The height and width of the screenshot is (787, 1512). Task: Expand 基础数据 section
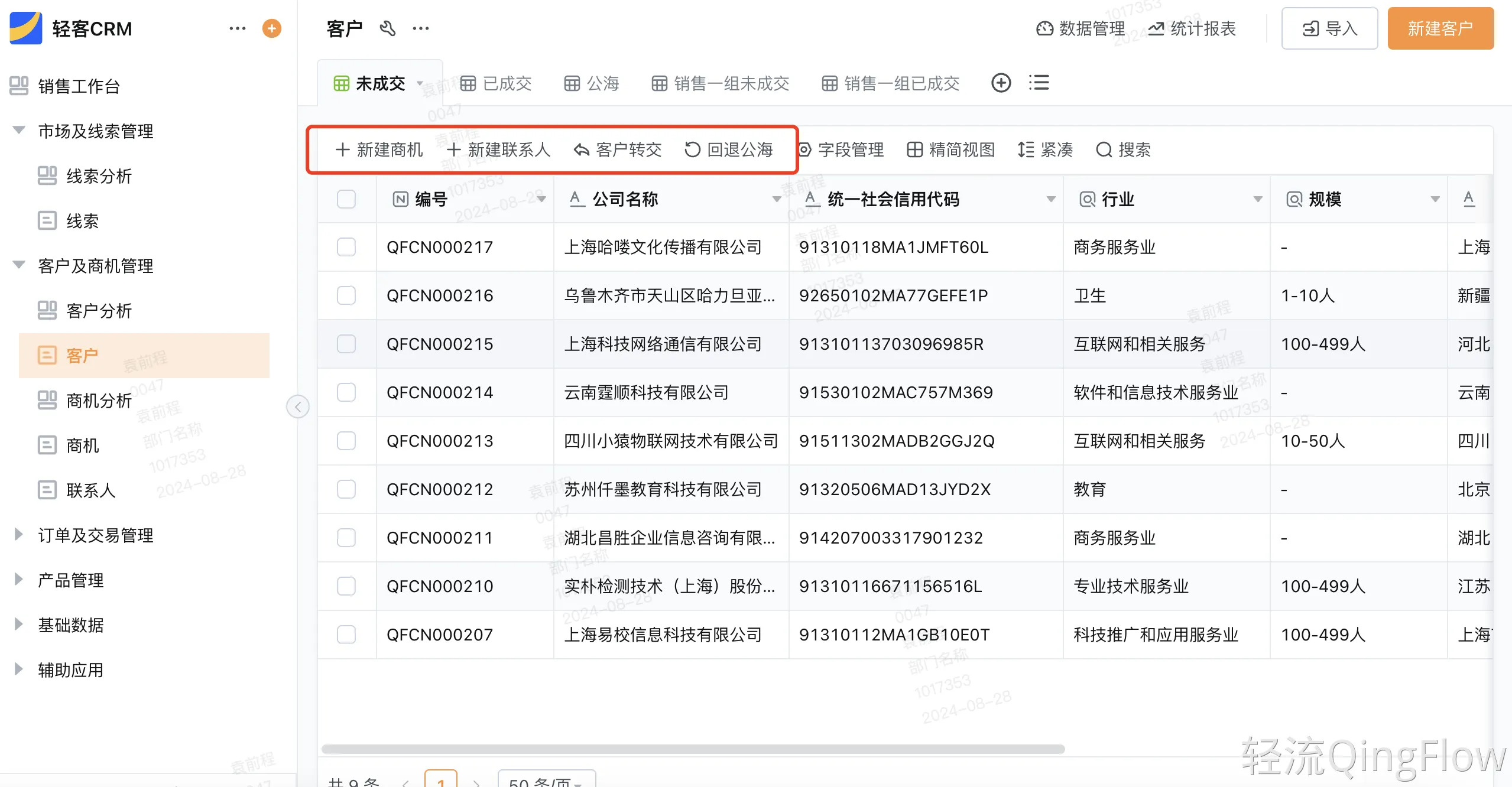[x=19, y=625]
